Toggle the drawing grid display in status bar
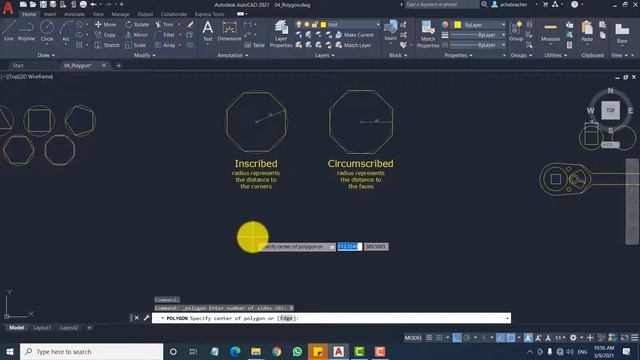The image size is (640, 360). 429,338
